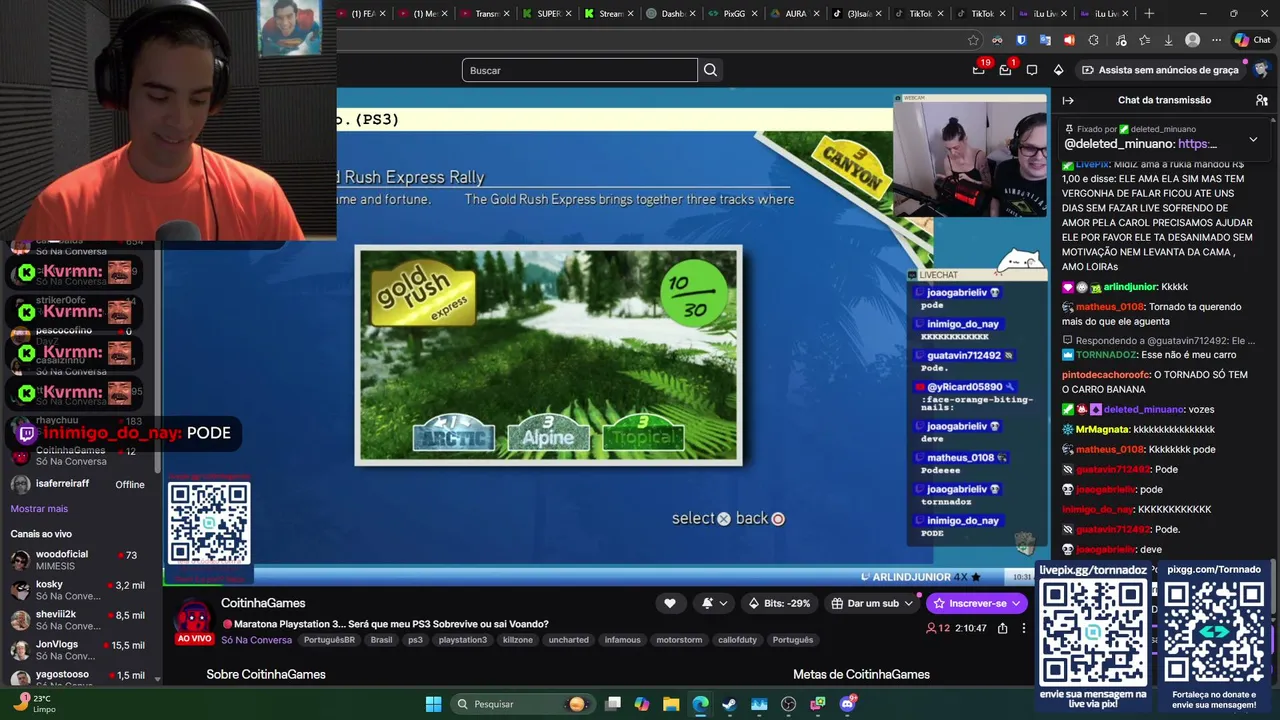Open File Explorer from taskbar
This screenshot has width=1280, height=720.
pyautogui.click(x=671, y=704)
